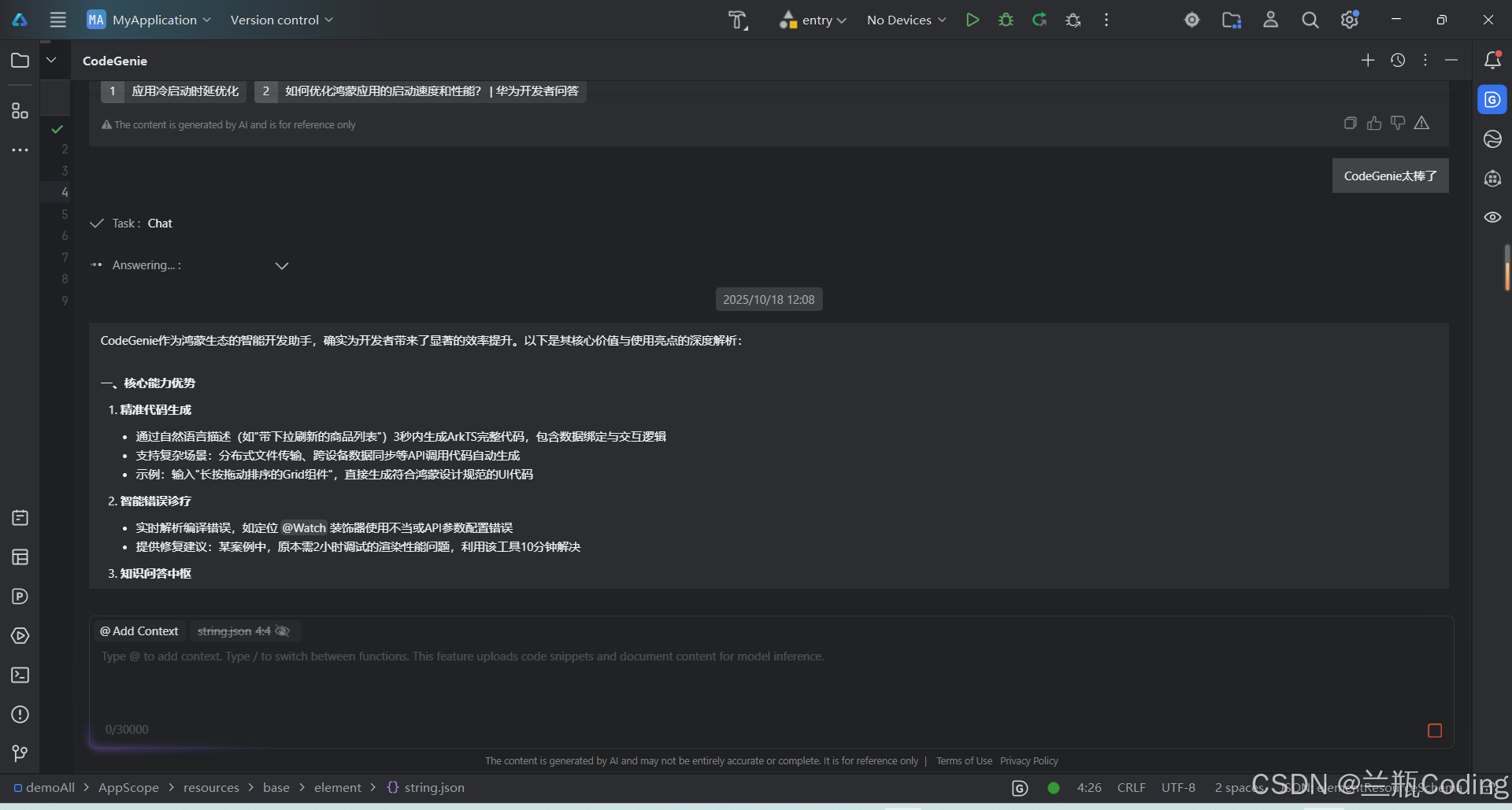Open the More Actions vertical dots in toolbar
1512x810 pixels.
click(1106, 20)
